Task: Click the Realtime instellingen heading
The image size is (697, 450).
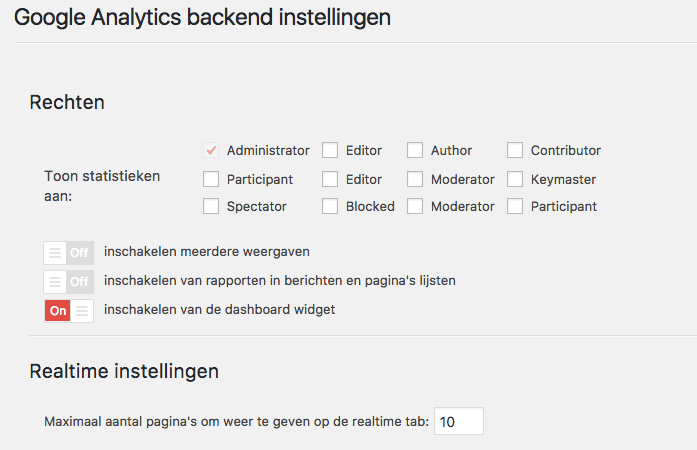Action: (x=124, y=371)
